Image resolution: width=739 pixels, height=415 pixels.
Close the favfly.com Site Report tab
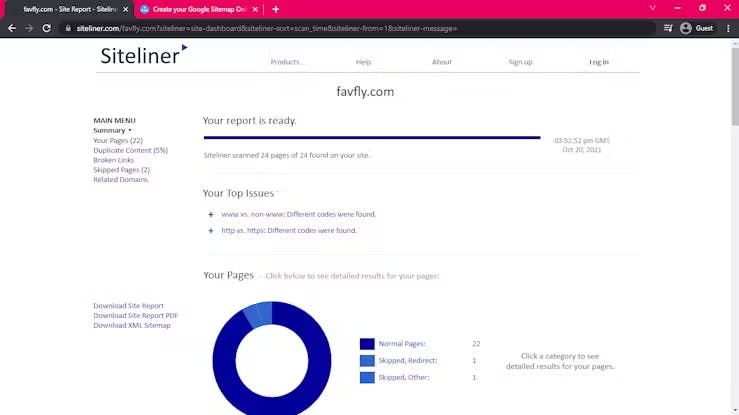pos(126,9)
